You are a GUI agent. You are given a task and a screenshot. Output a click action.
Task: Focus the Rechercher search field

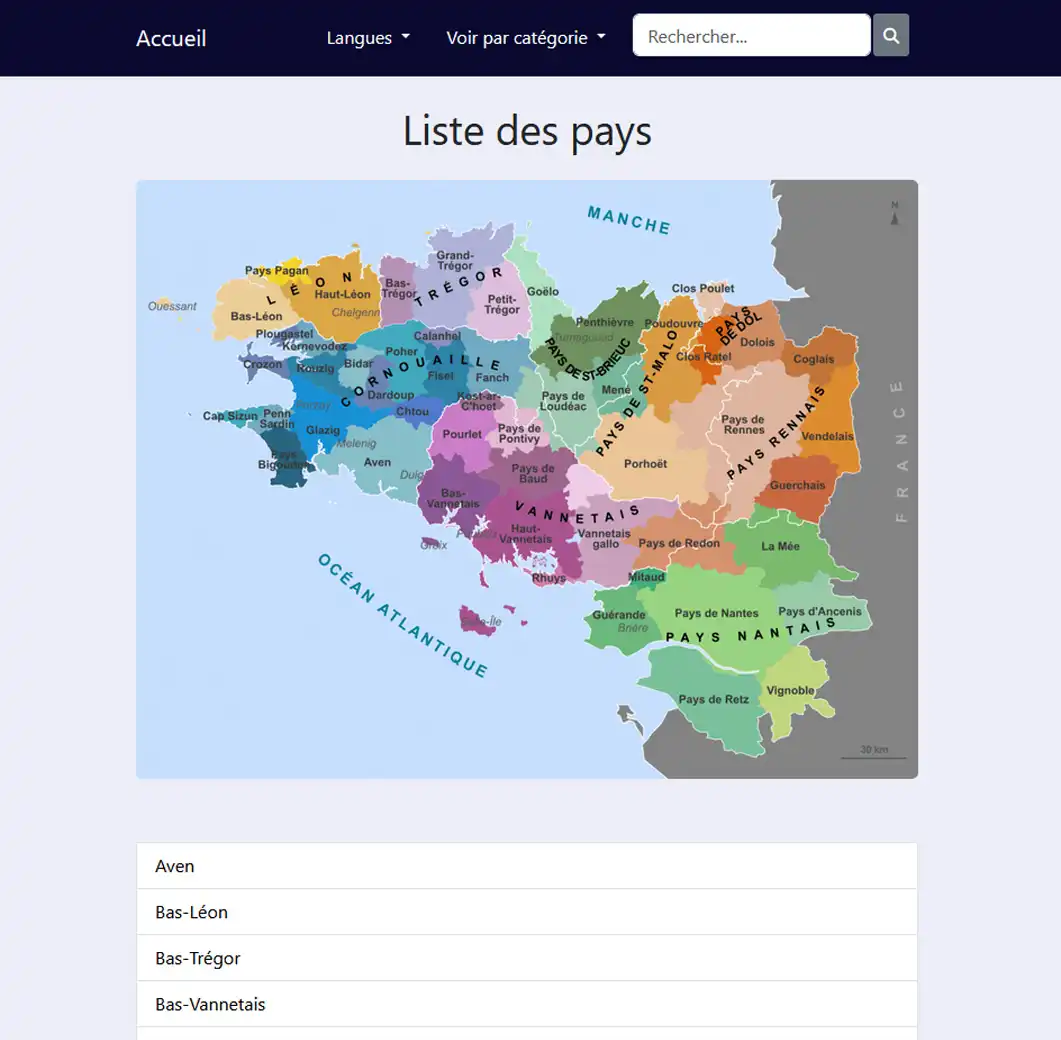(751, 35)
